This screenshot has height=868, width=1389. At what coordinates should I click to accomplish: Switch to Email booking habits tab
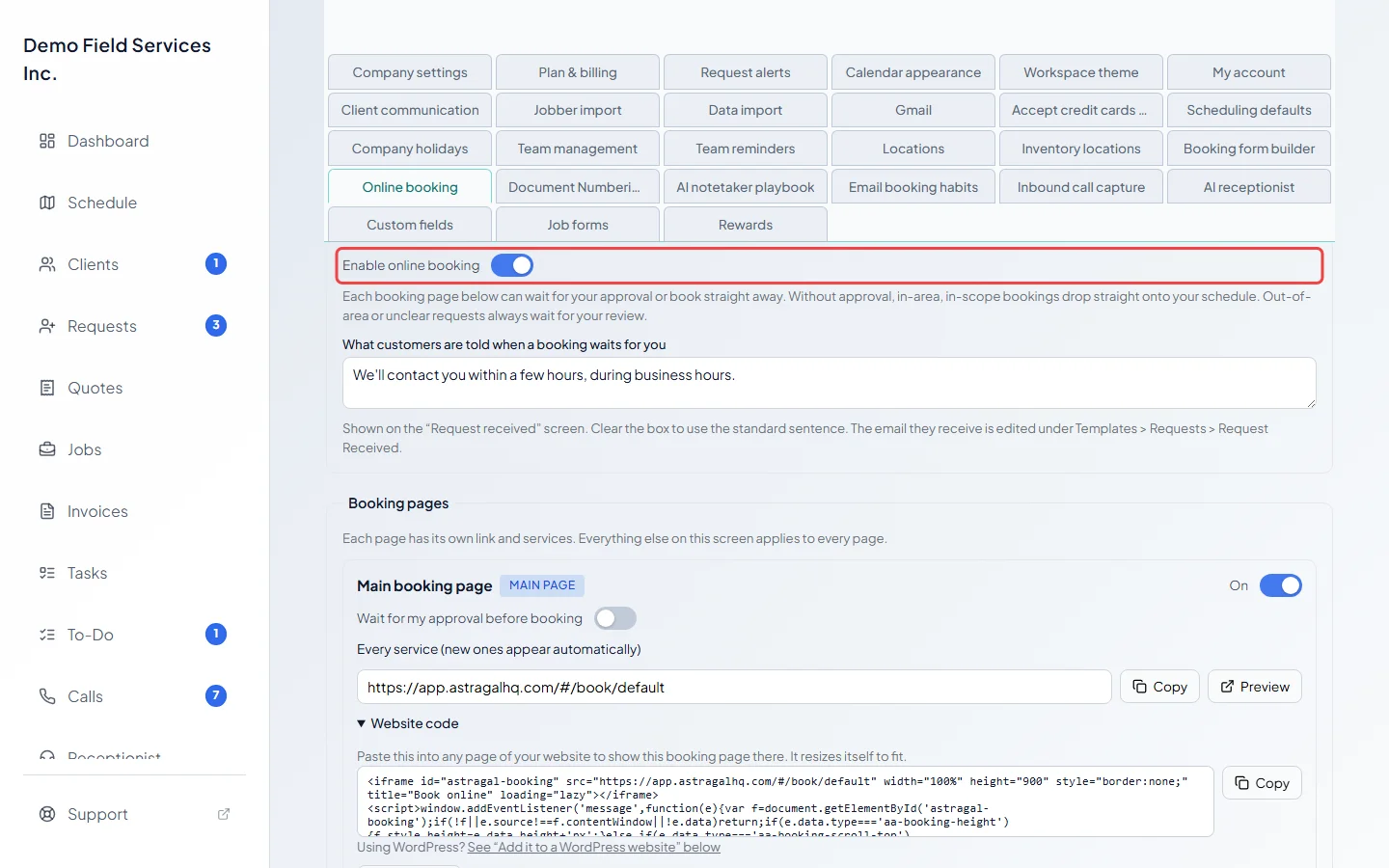coord(913,187)
